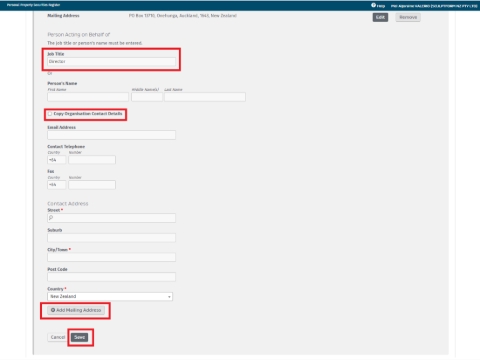
Task: Open the Country dropdown
Action: click(110, 297)
